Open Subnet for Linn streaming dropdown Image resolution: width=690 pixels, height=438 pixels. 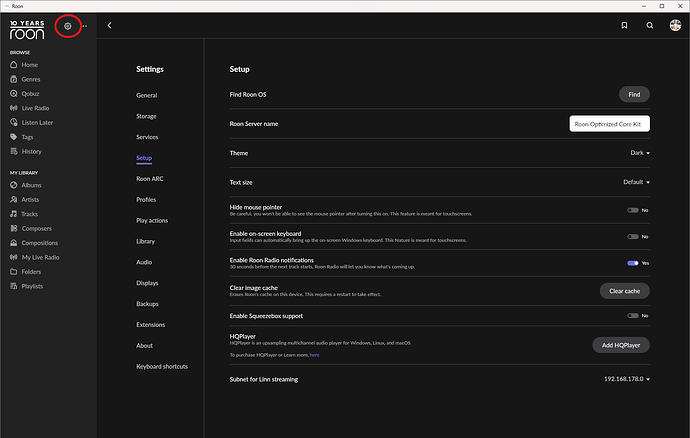627,379
